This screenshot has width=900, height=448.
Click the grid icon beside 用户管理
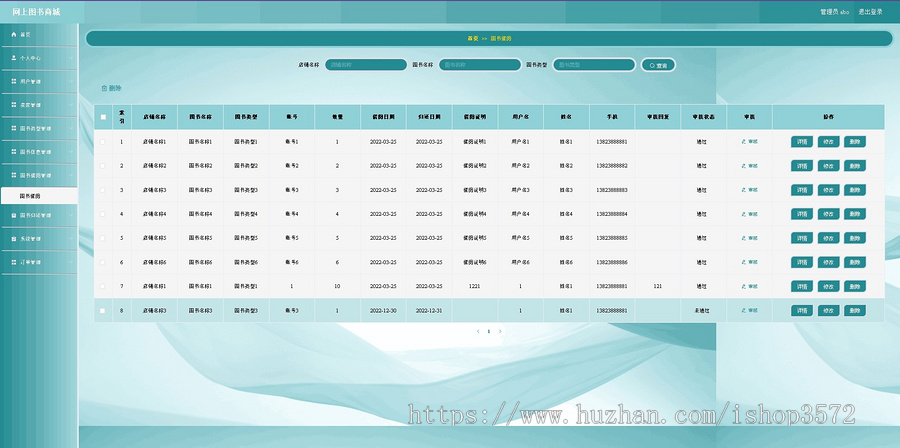[14, 81]
